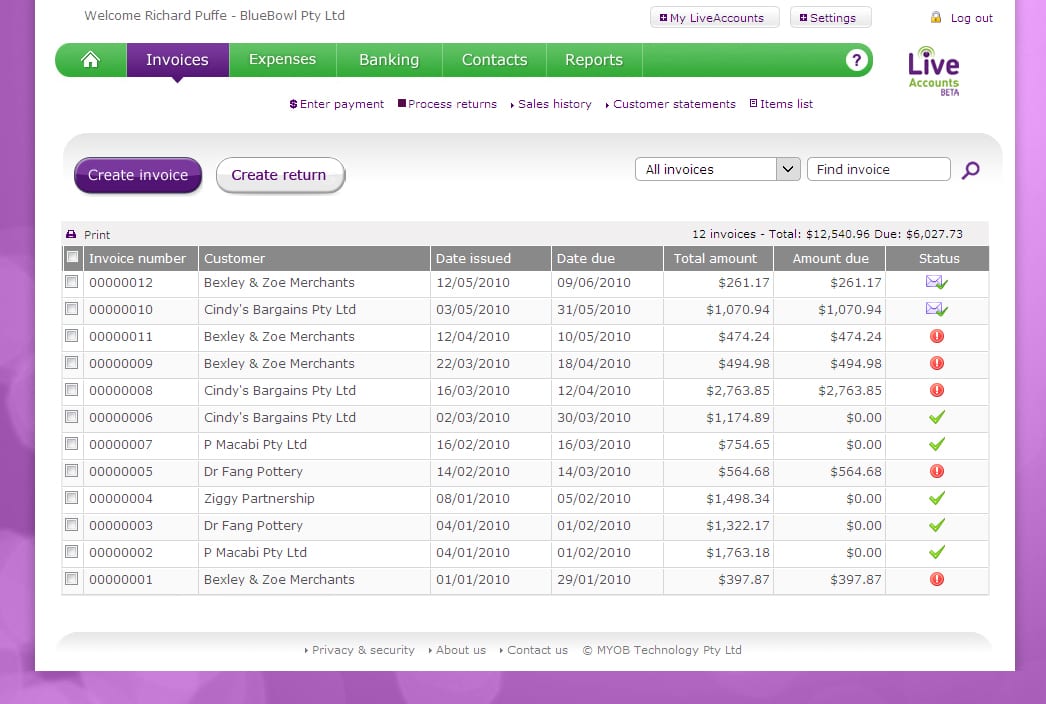Tick checkbox for invoice 00000011

tap(71, 336)
